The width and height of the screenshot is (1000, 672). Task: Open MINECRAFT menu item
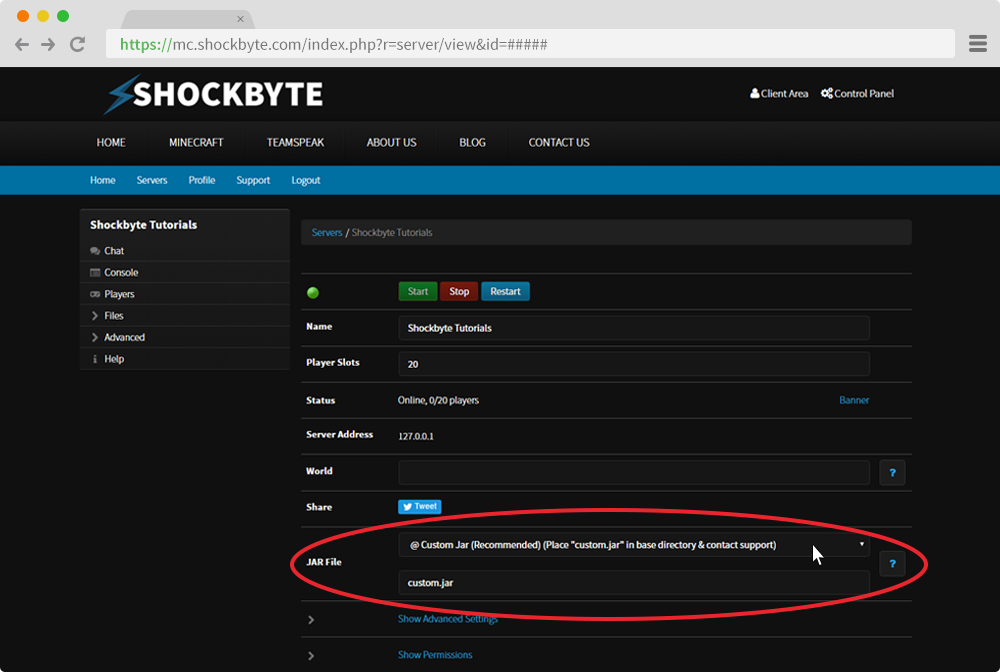[196, 142]
